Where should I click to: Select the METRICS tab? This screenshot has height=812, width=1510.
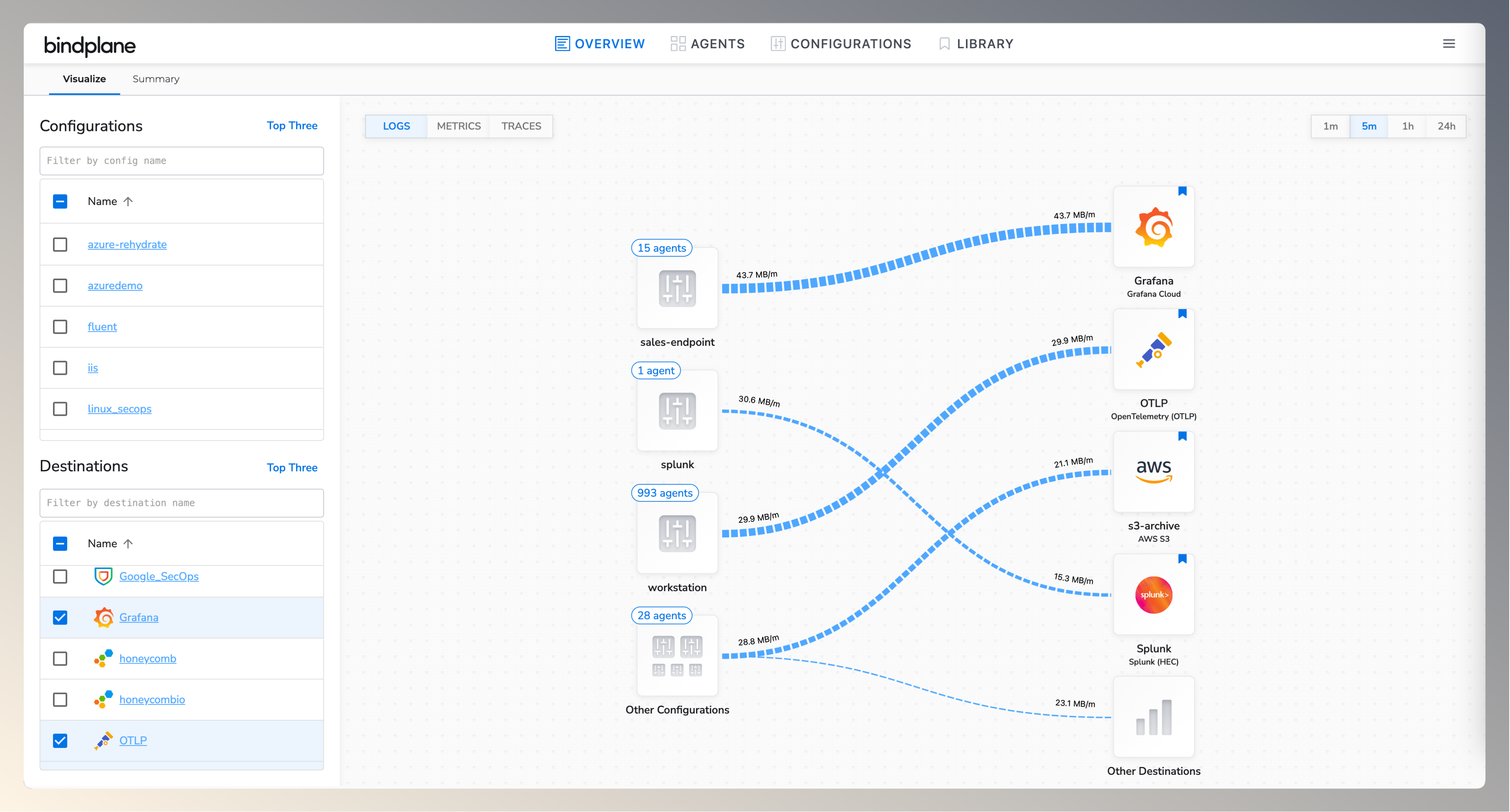(x=458, y=126)
